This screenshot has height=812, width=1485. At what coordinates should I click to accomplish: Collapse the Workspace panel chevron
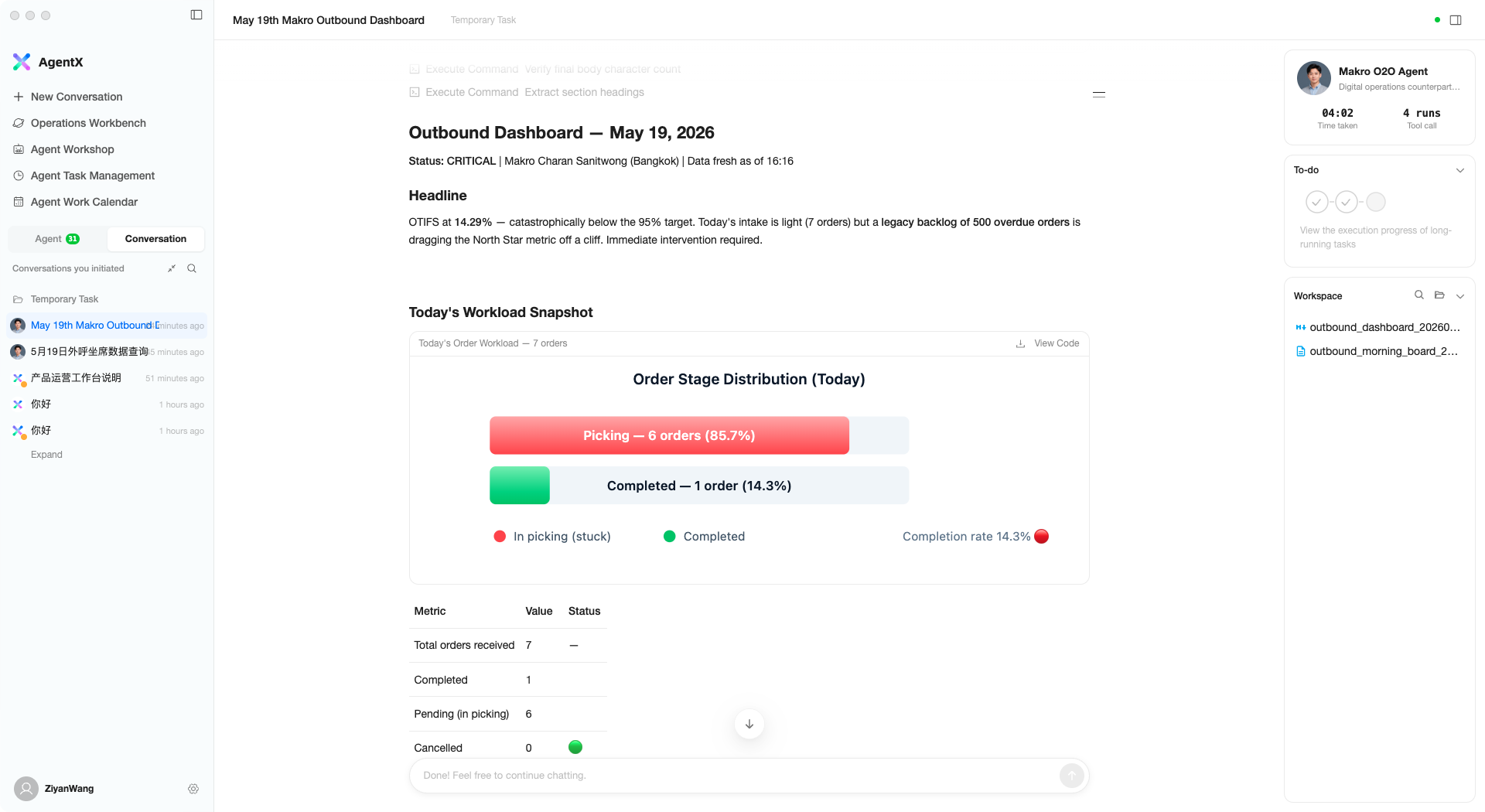tap(1460, 296)
